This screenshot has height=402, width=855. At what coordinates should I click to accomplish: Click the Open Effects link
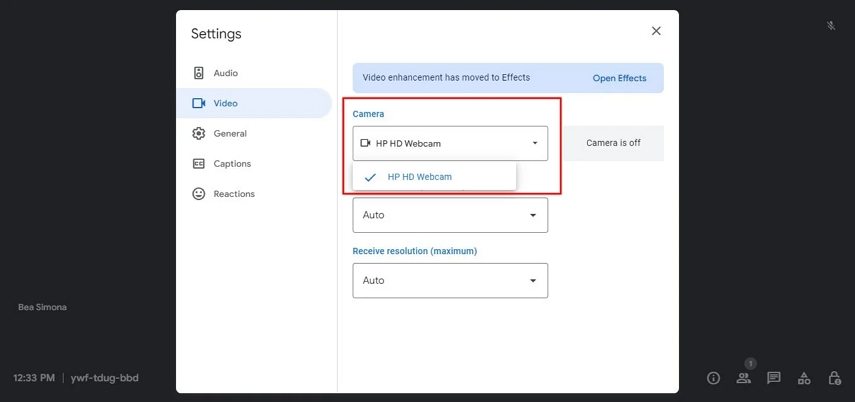[619, 78]
